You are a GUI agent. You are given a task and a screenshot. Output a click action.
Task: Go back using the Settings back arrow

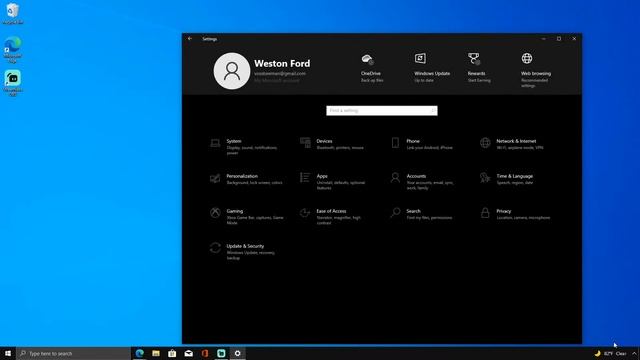[190, 39]
